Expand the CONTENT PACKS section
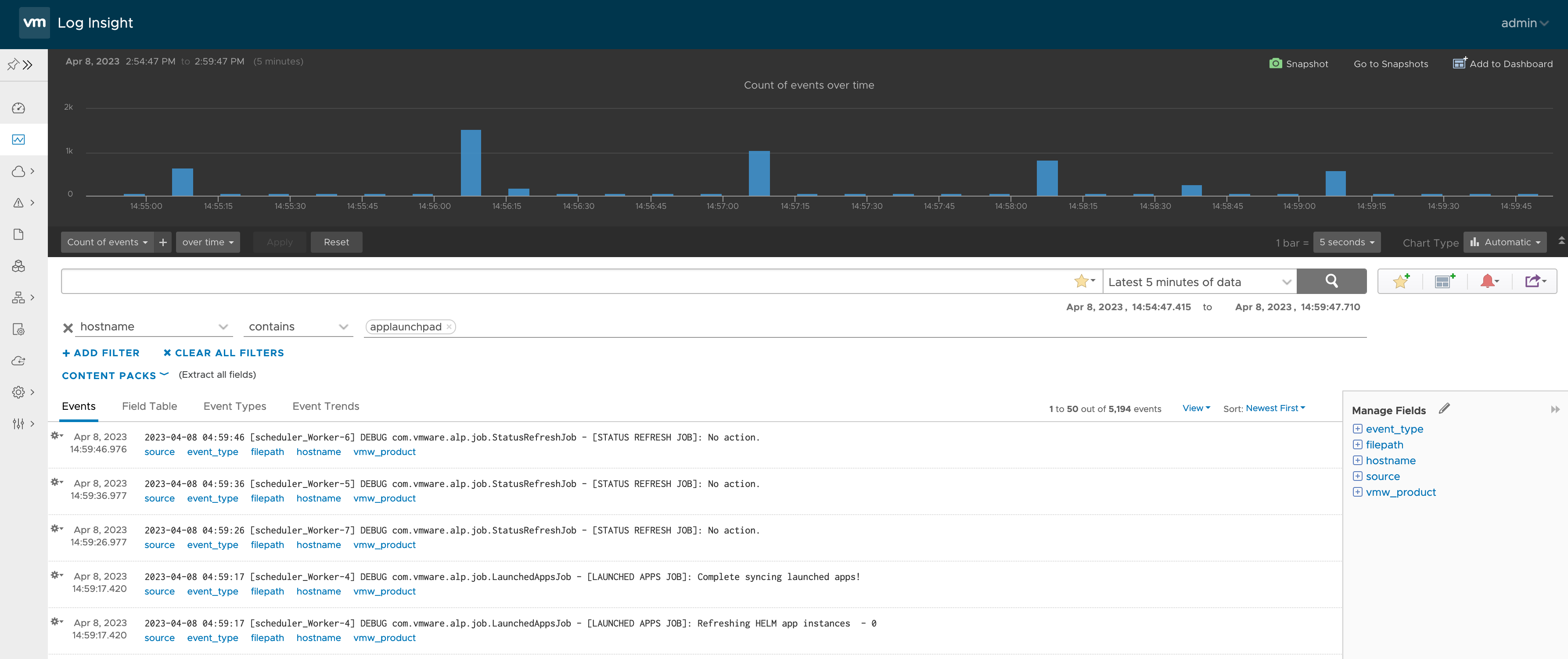Viewport: 1568px width, 659px height. click(115, 376)
